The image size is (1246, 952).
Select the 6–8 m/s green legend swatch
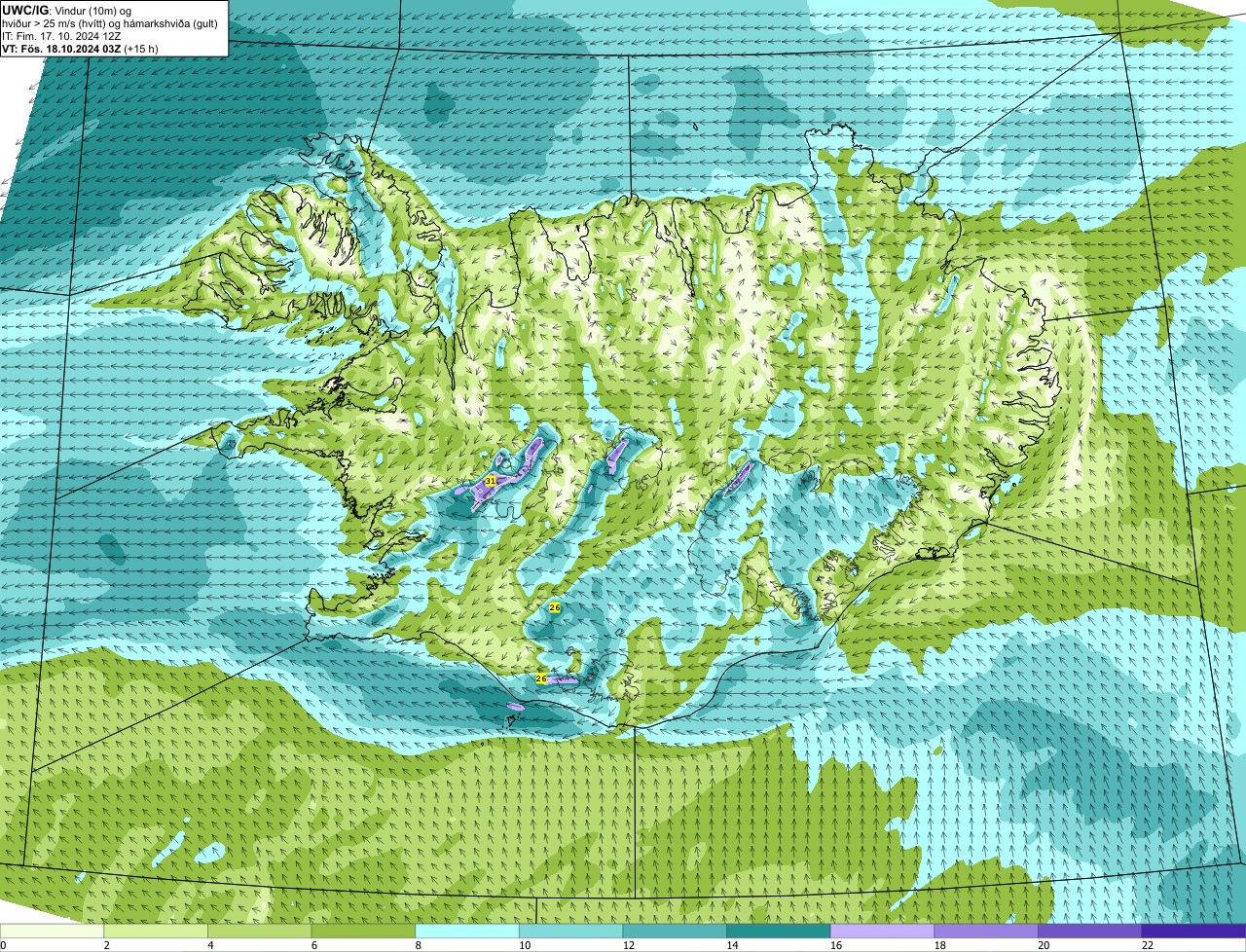point(363,931)
